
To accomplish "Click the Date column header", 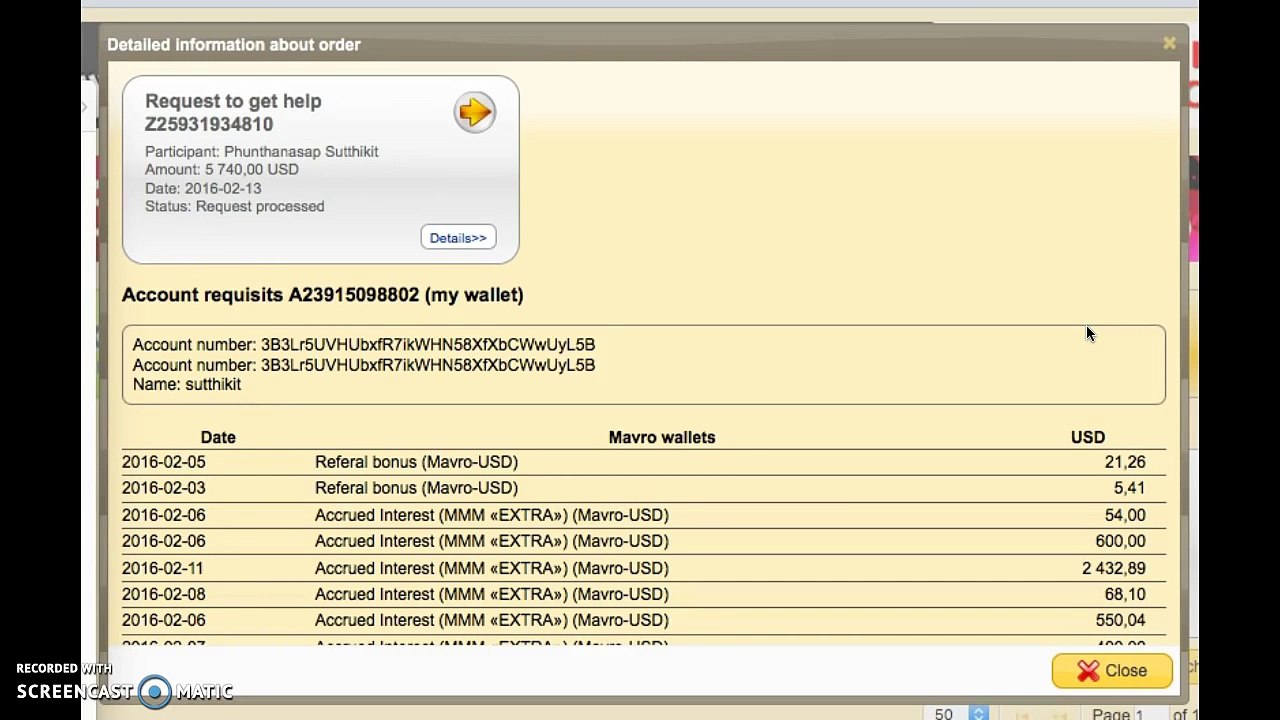I will pos(218,437).
